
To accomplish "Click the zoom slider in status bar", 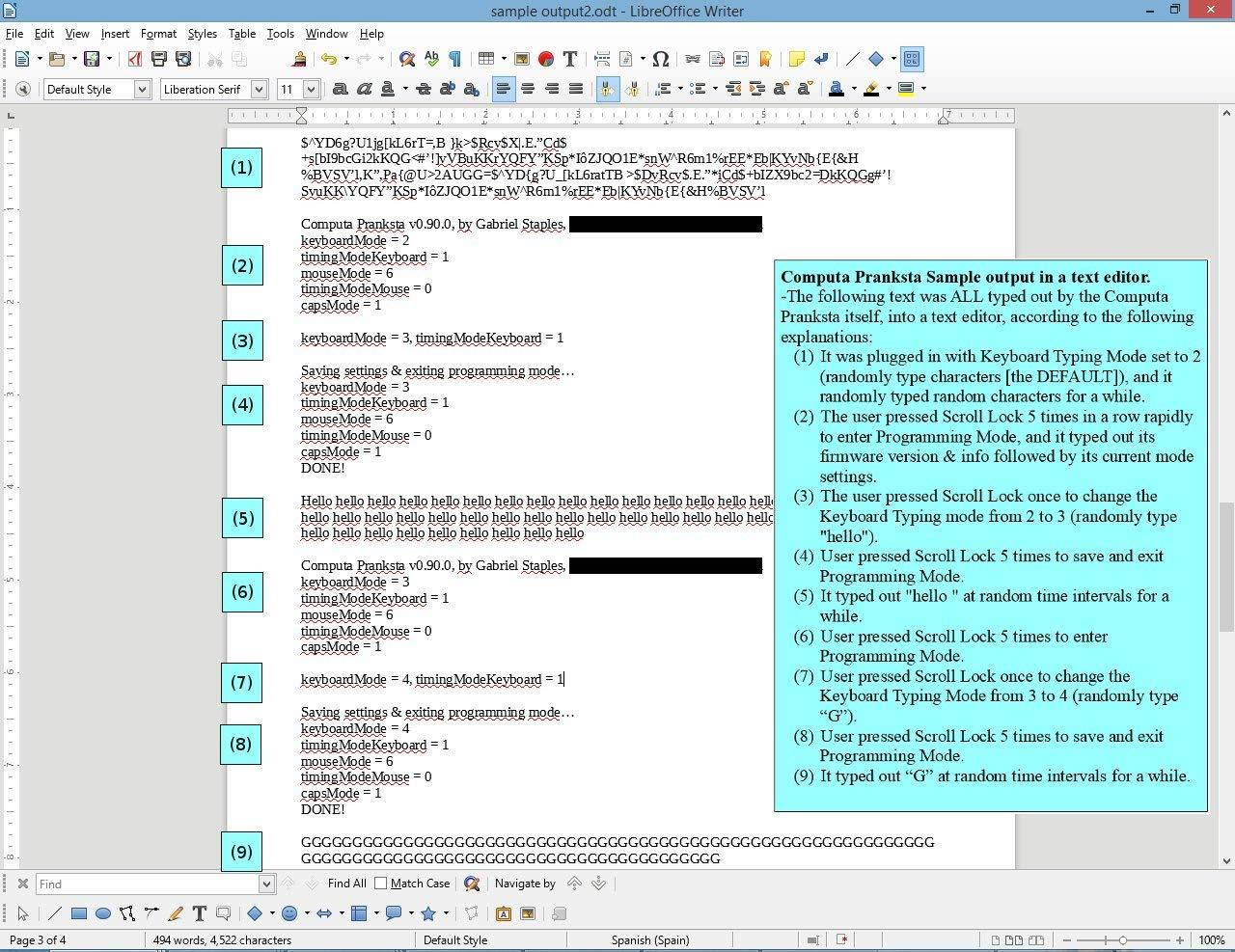I will (1122, 939).
